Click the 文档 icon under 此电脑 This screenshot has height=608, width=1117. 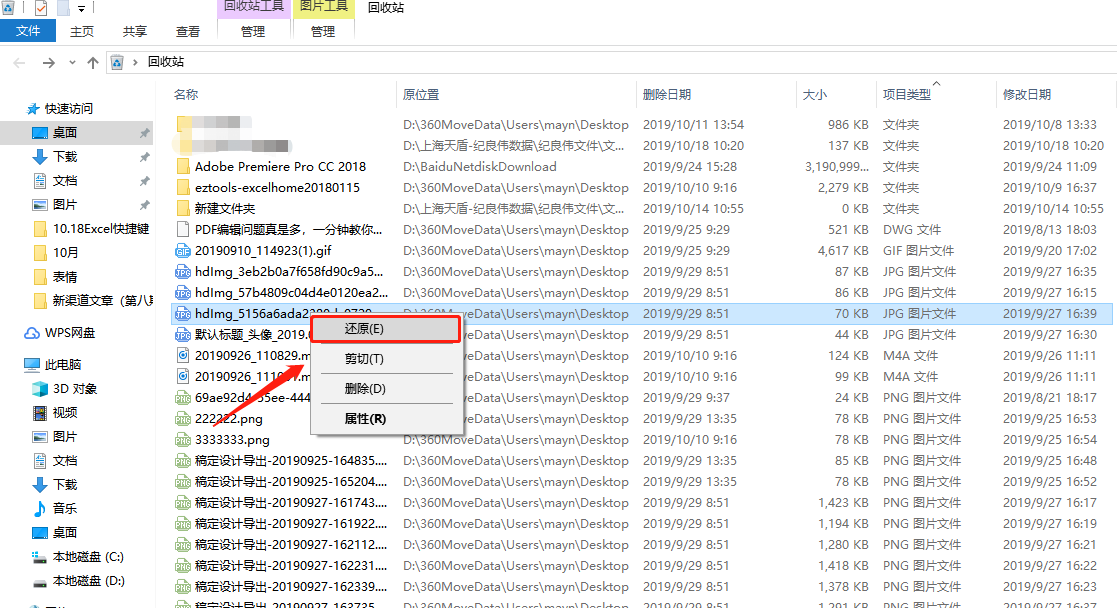tap(40, 460)
